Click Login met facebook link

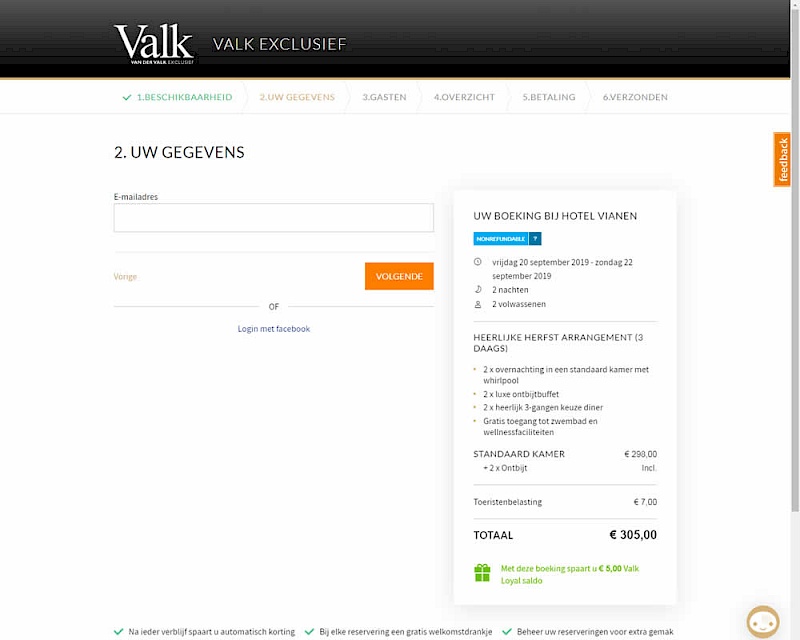pos(273,329)
